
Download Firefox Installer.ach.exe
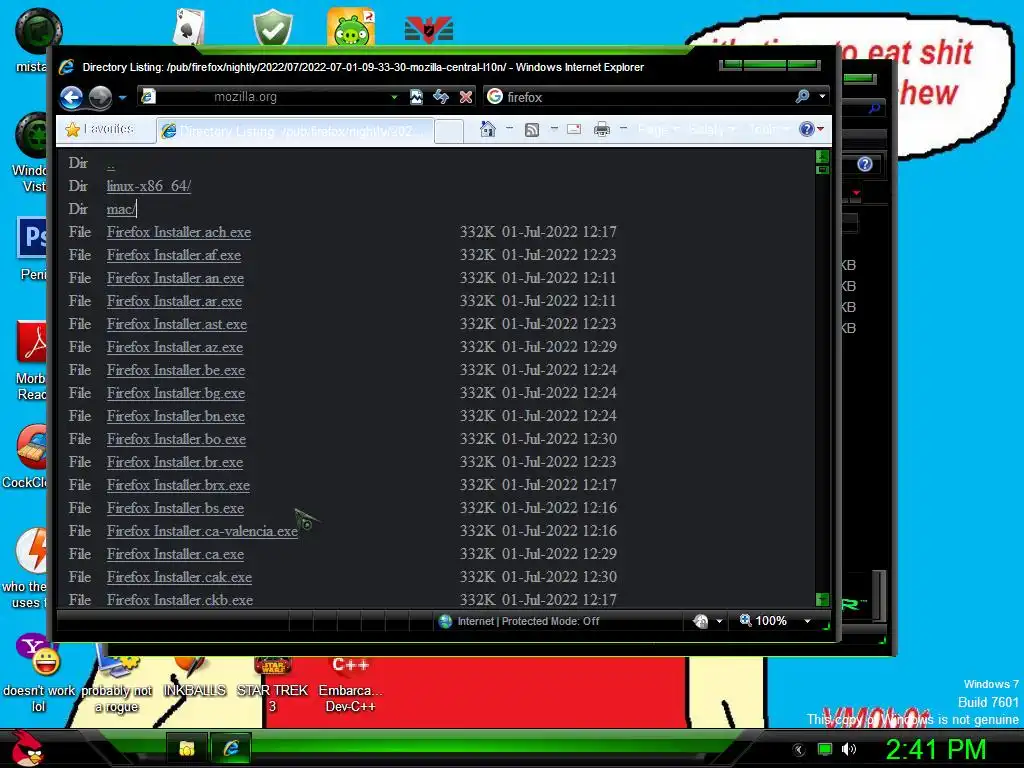179,232
